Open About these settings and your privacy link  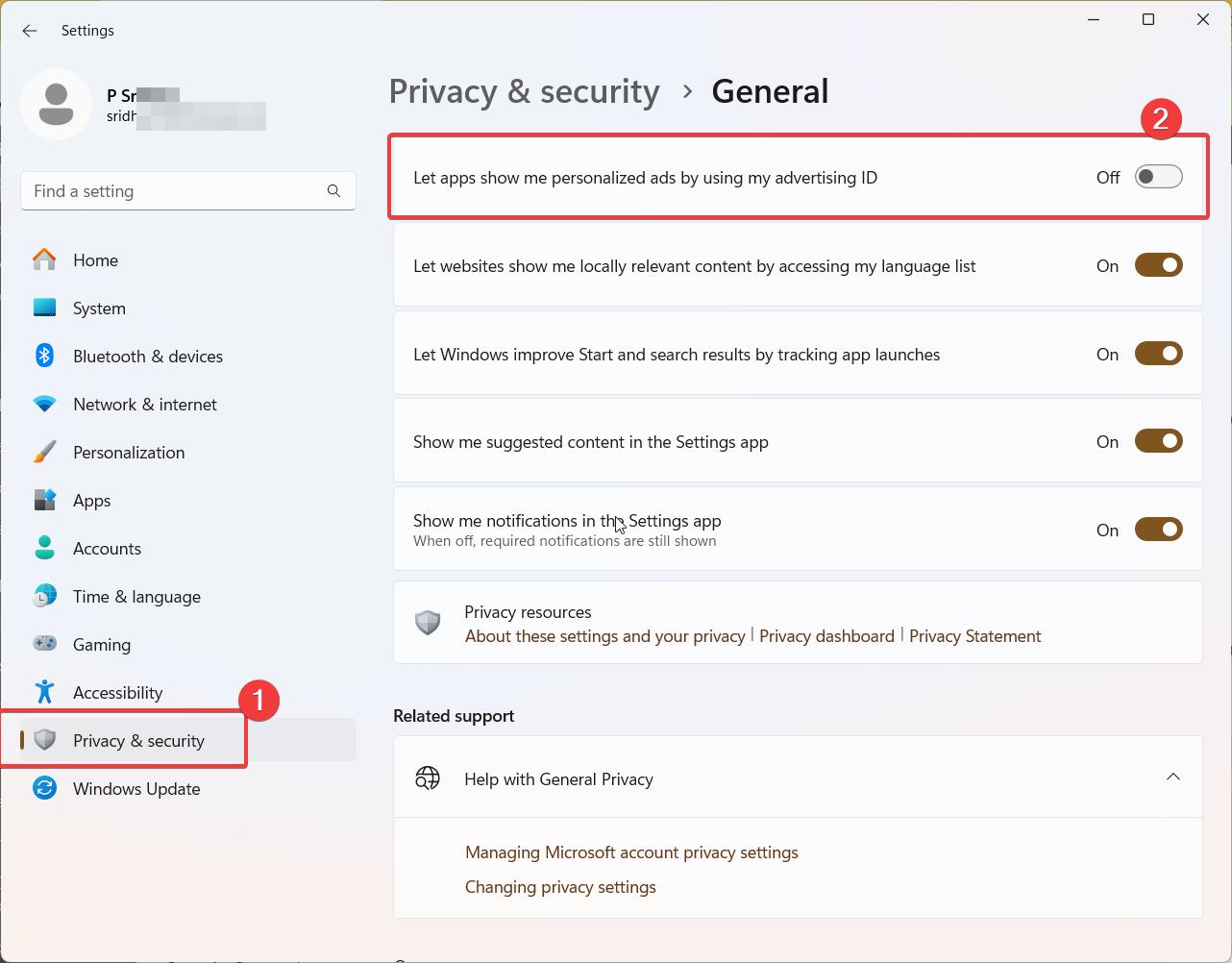(605, 636)
